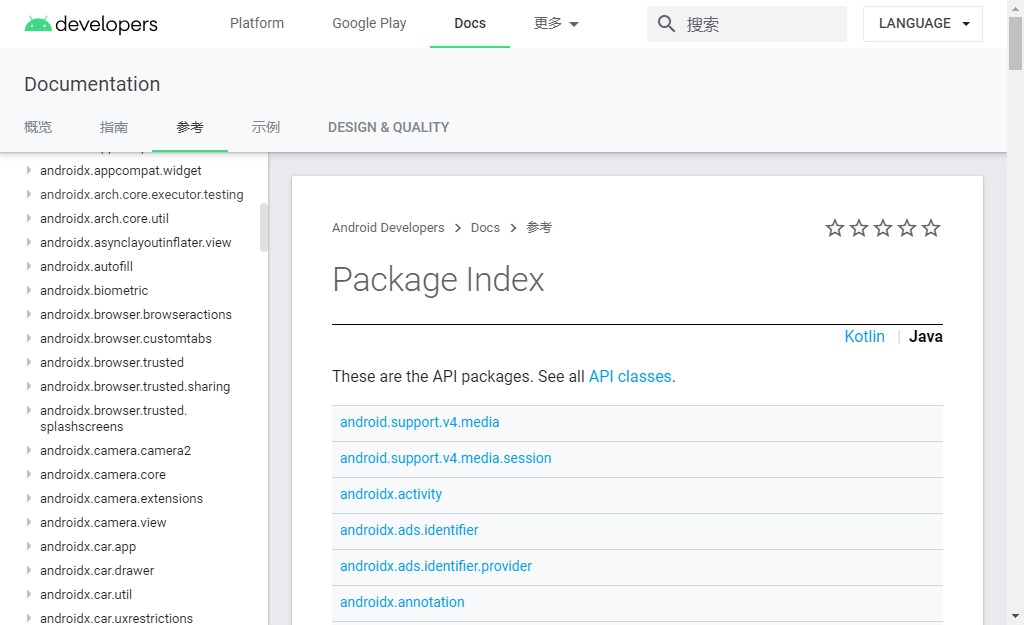Open the Platform tab
The width and height of the screenshot is (1024, 625).
(x=257, y=24)
